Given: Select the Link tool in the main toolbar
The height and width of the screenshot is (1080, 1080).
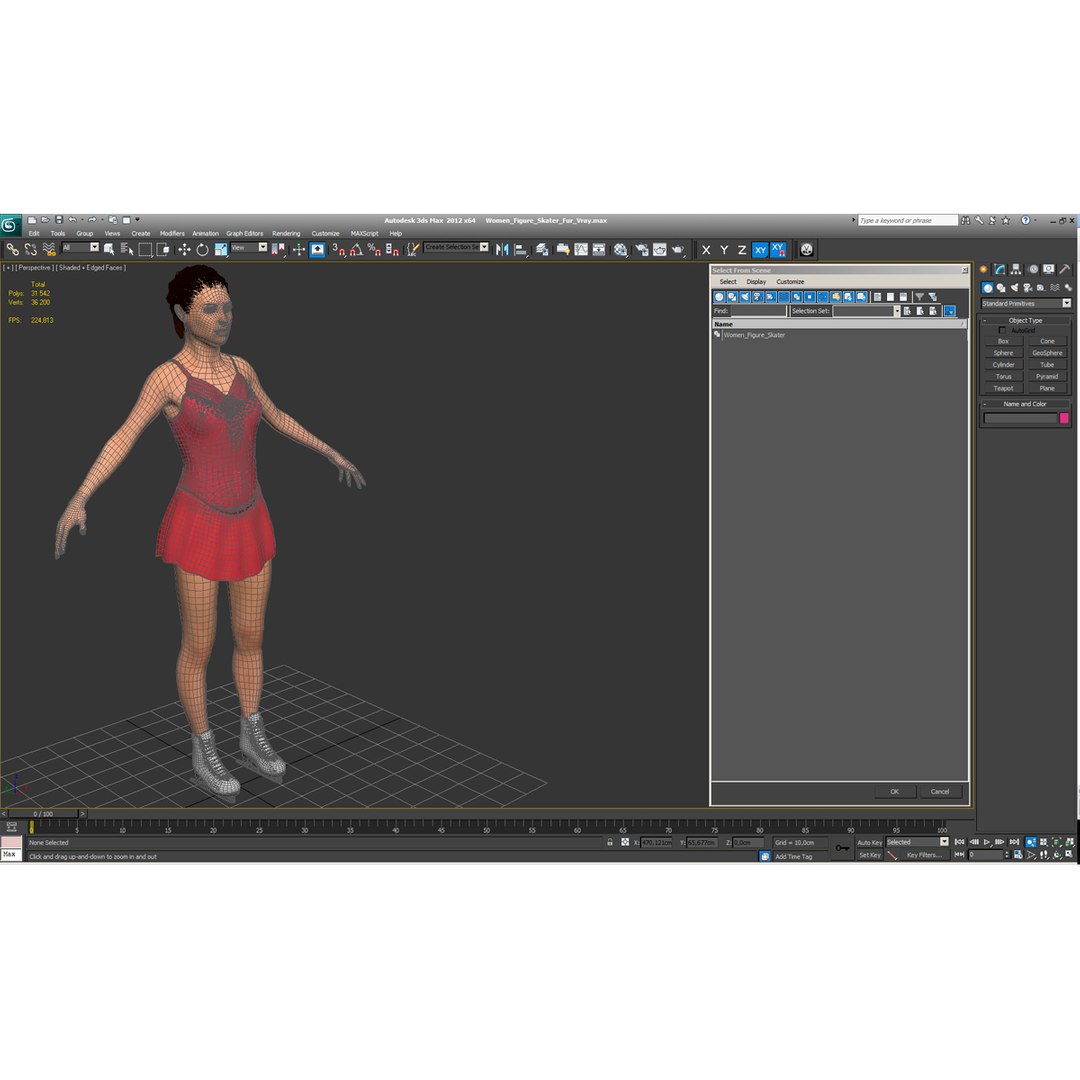Looking at the screenshot, I should [12, 249].
